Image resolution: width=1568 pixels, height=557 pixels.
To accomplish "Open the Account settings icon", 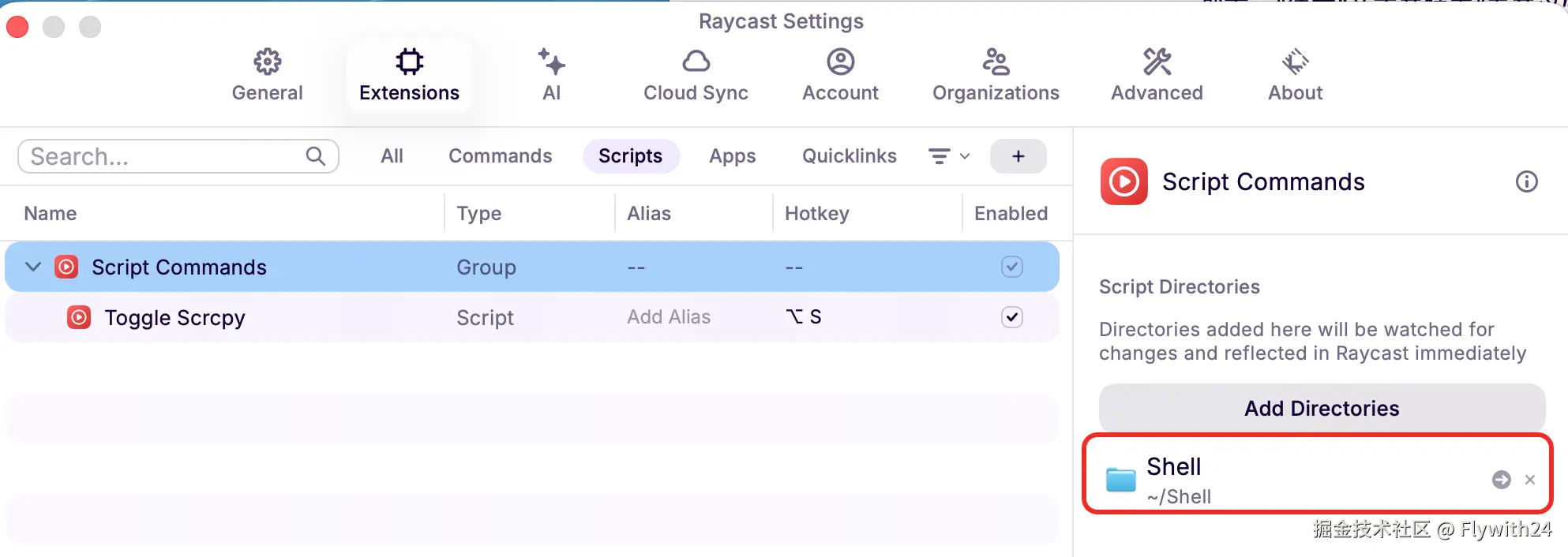I will (840, 62).
